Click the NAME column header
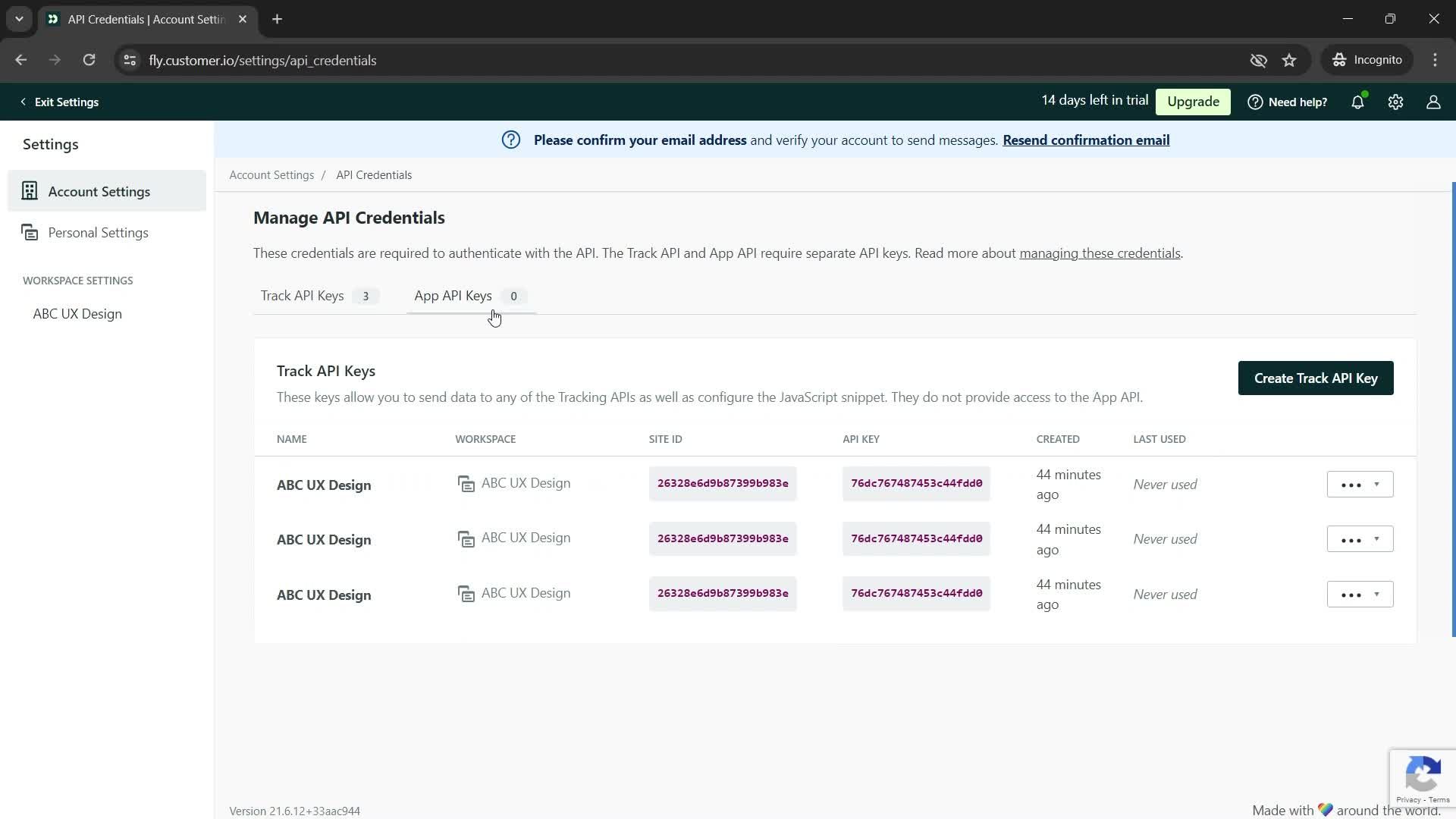1456x819 pixels. click(x=292, y=439)
